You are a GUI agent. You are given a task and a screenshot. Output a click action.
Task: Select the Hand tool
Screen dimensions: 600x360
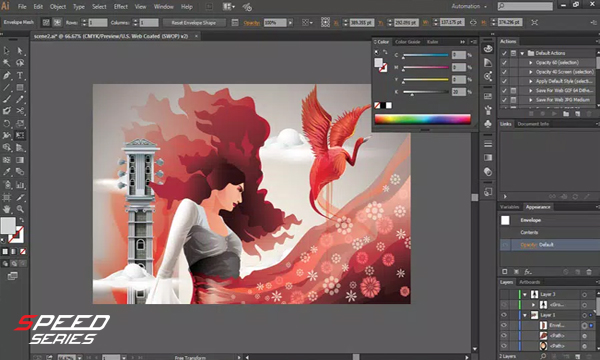pos(7,209)
